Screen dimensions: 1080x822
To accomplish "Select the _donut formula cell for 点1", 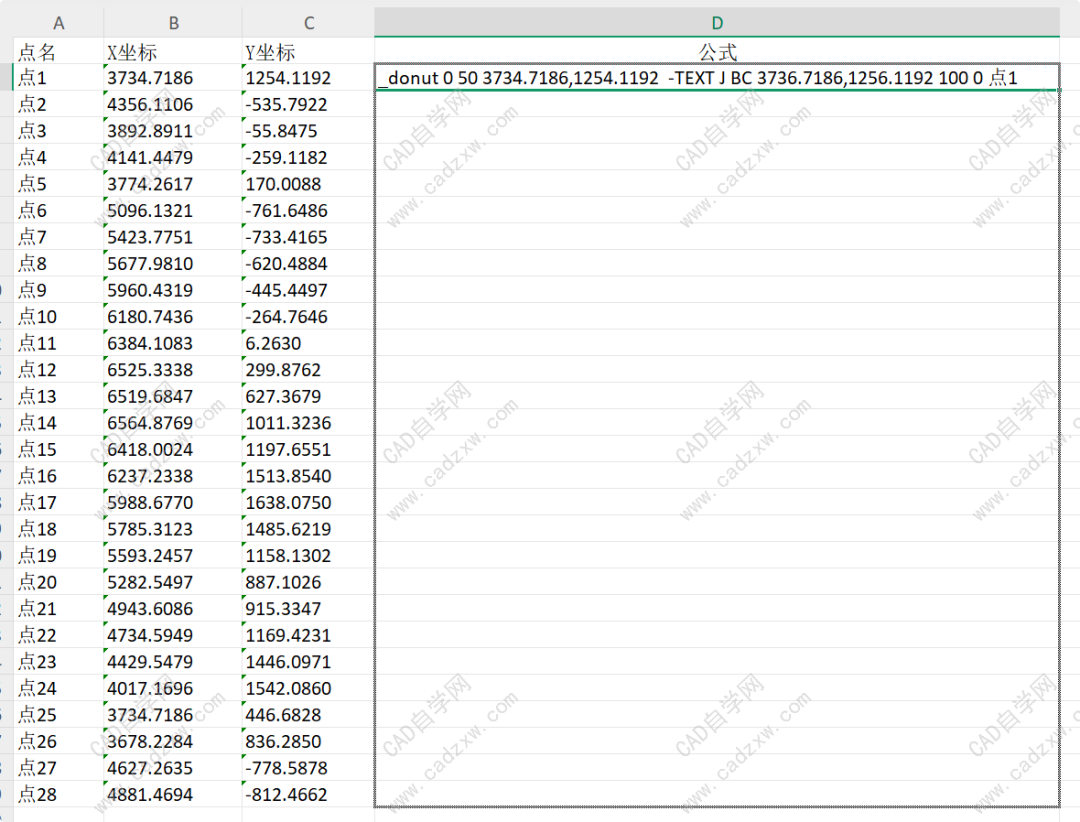I will coord(717,78).
